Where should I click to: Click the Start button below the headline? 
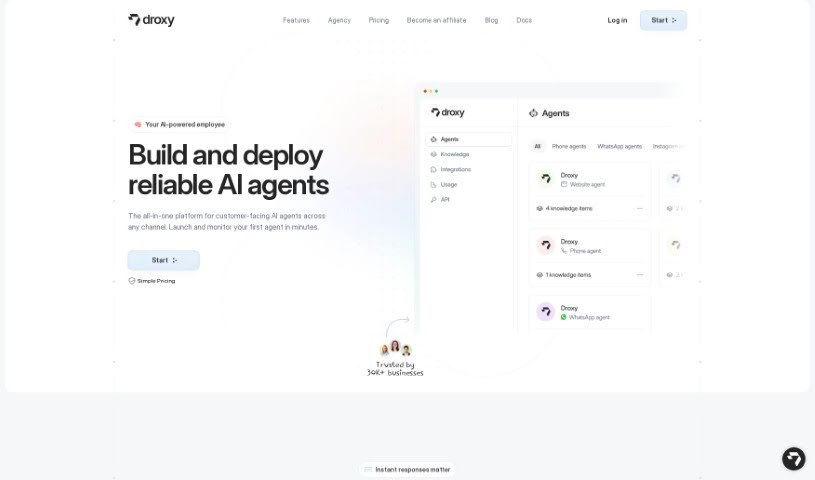tap(164, 260)
